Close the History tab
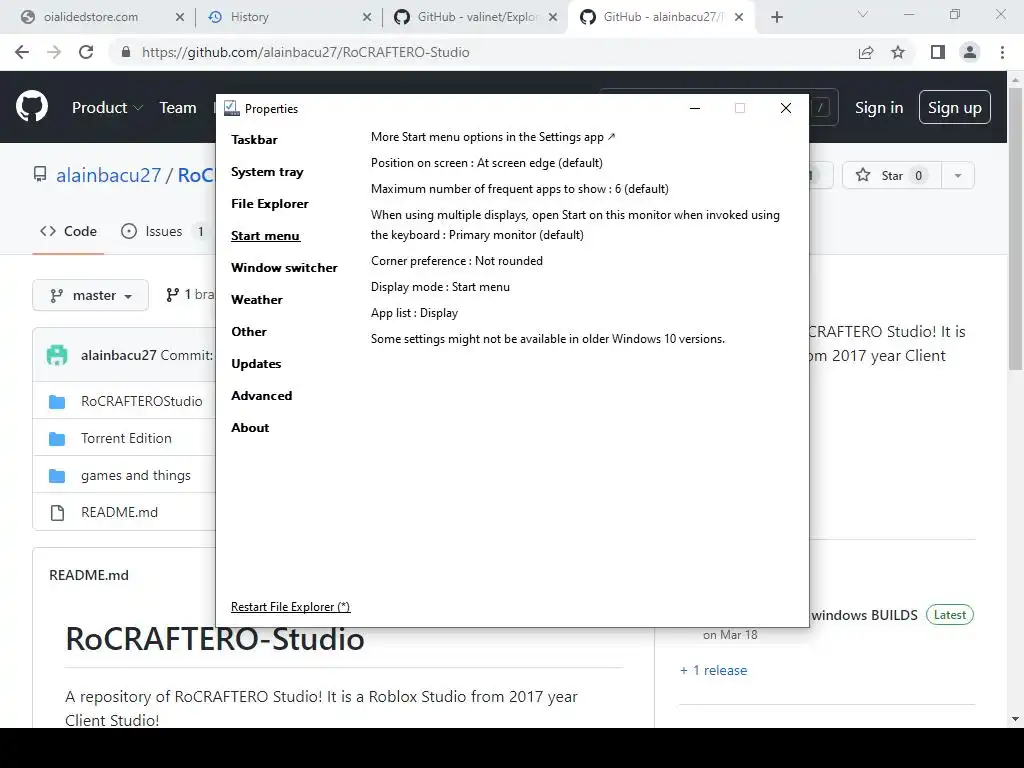Screen dimensions: 1024x768 click(x=367, y=17)
